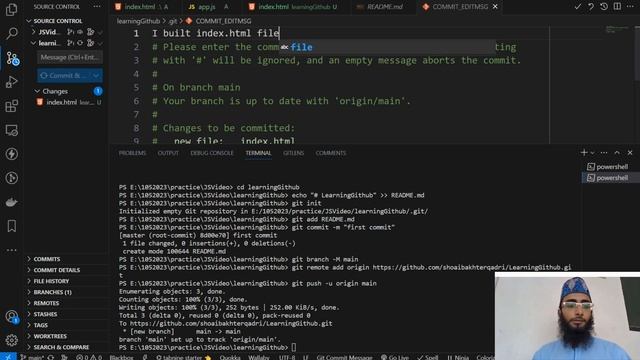Open the Run and Debug view
Image resolution: width=640 pixels, height=360 pixels.
11,82
